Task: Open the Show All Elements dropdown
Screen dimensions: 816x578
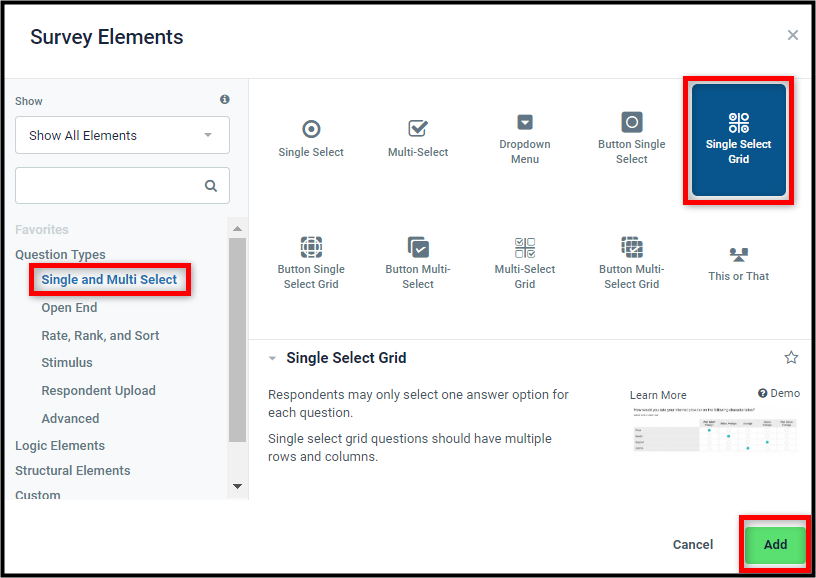Action: click(x=122, y=135)
